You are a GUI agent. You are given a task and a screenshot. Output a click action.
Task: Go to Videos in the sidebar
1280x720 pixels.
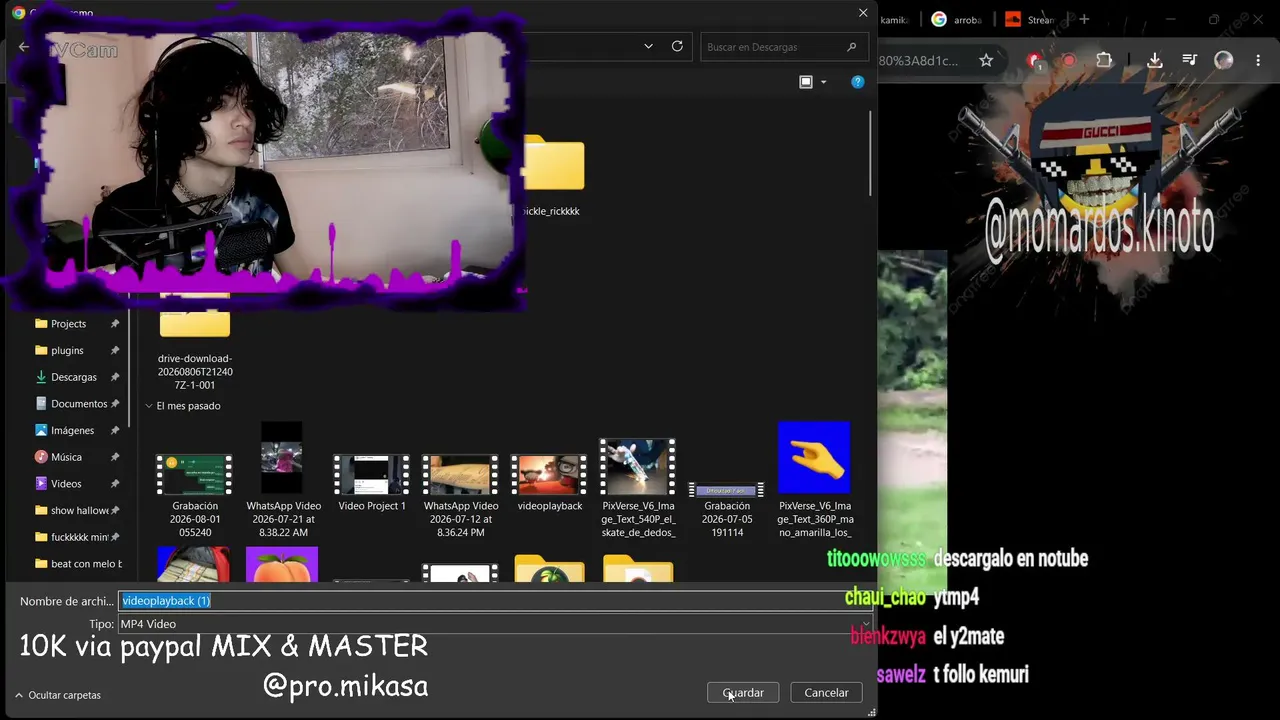(x=66, y=484)
